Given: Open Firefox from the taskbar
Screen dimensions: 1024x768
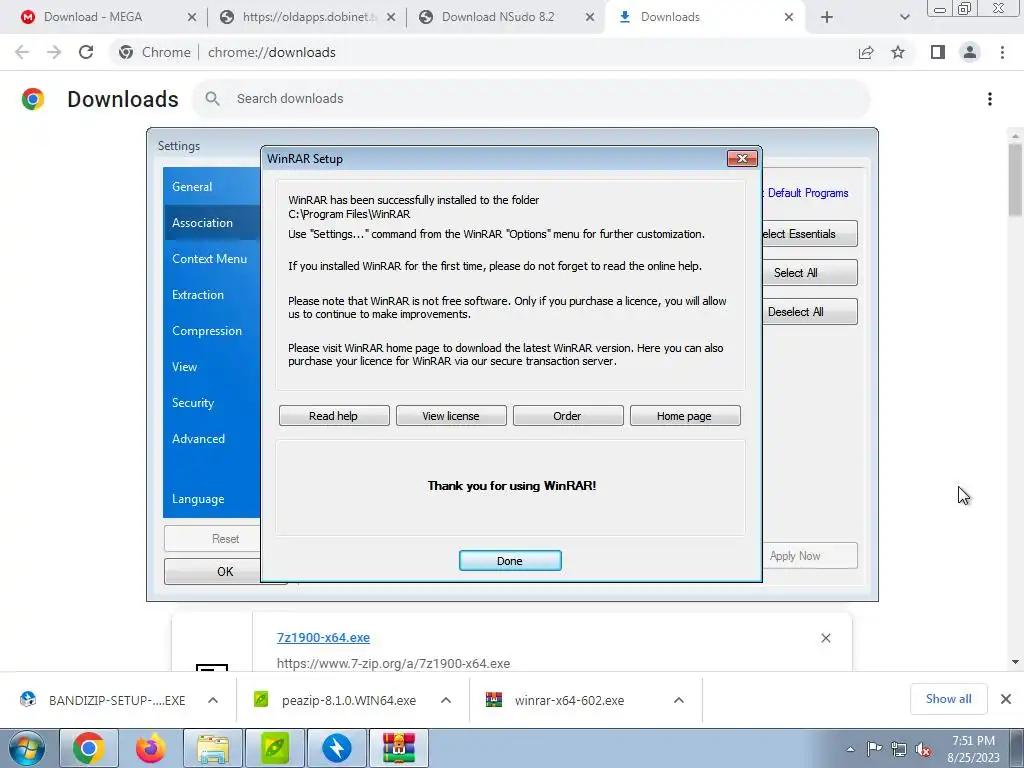Looking at the screenshot, I should 150,748.
